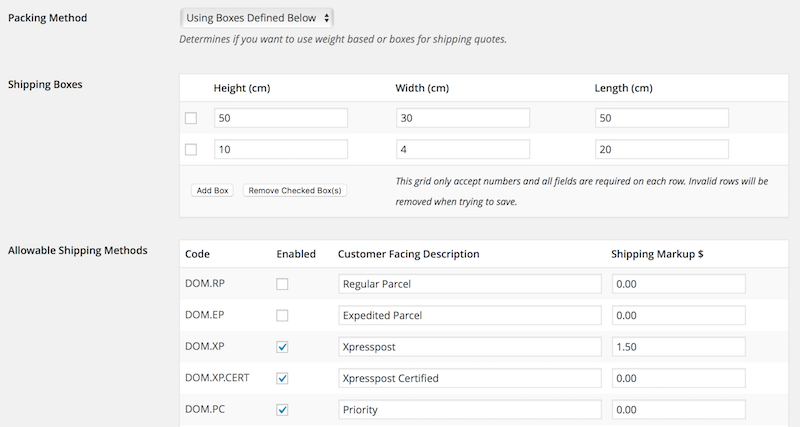Enable the DOM.RP Regular Parcel method

point(282,284)
